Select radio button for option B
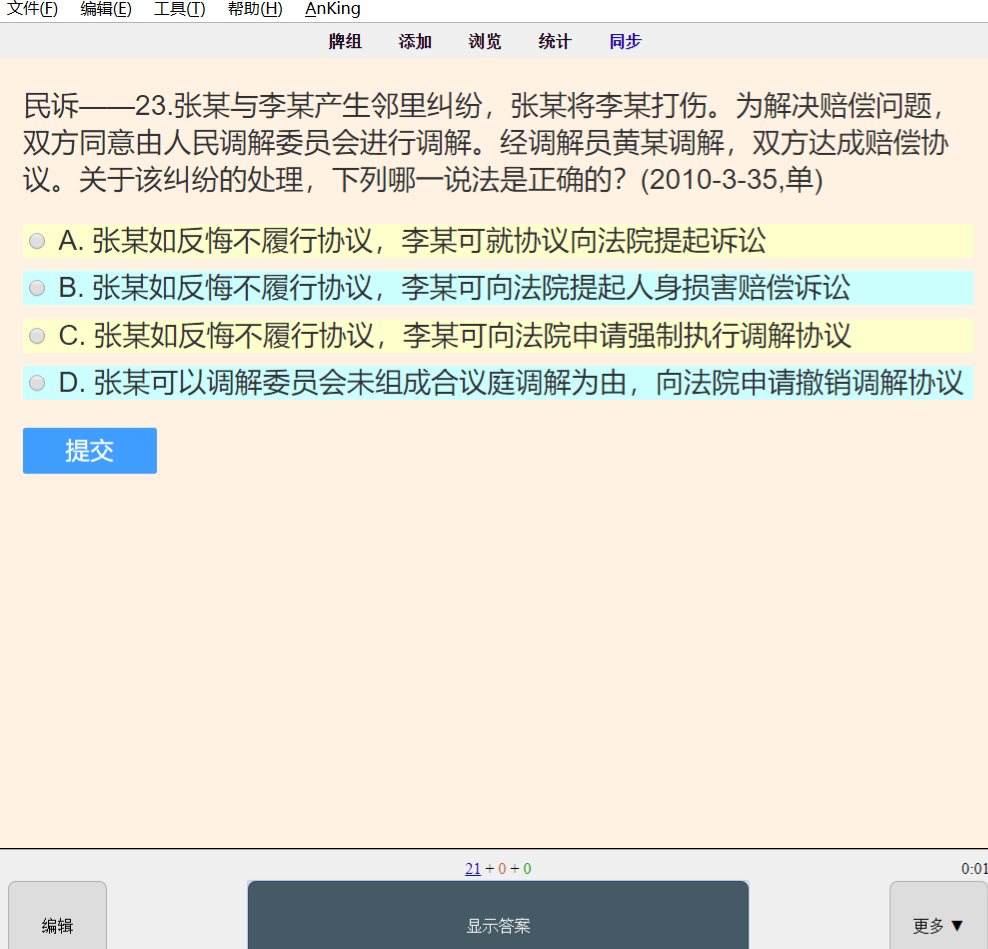The image size is (988, 949). point(37,288)
